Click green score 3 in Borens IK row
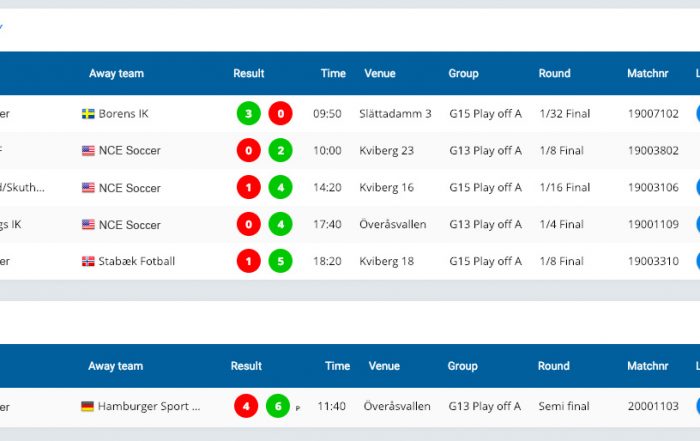The height and width of the screenshot is (441, 700). (x=249, y=113)
